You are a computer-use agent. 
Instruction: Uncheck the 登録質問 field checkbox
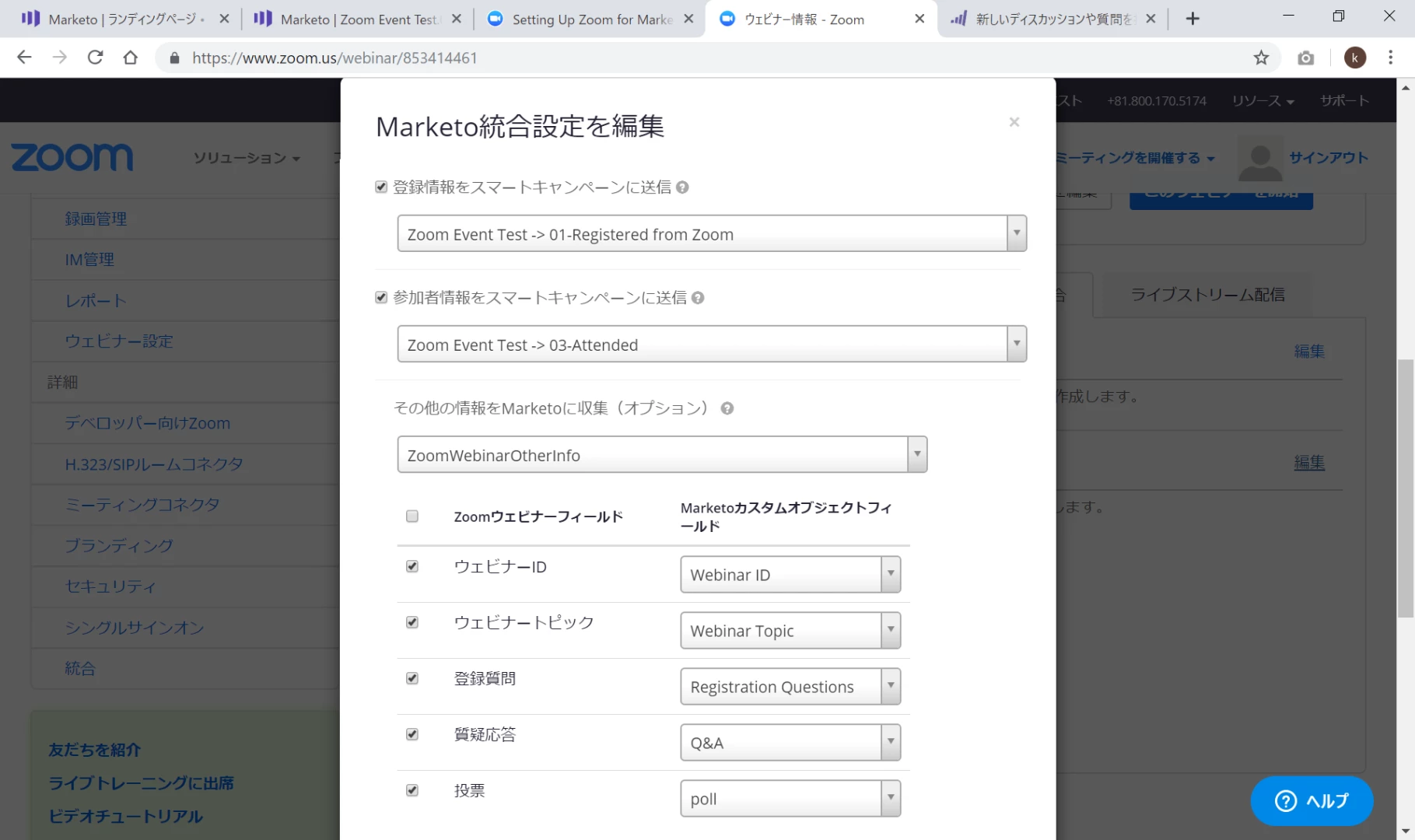(412, 678)
